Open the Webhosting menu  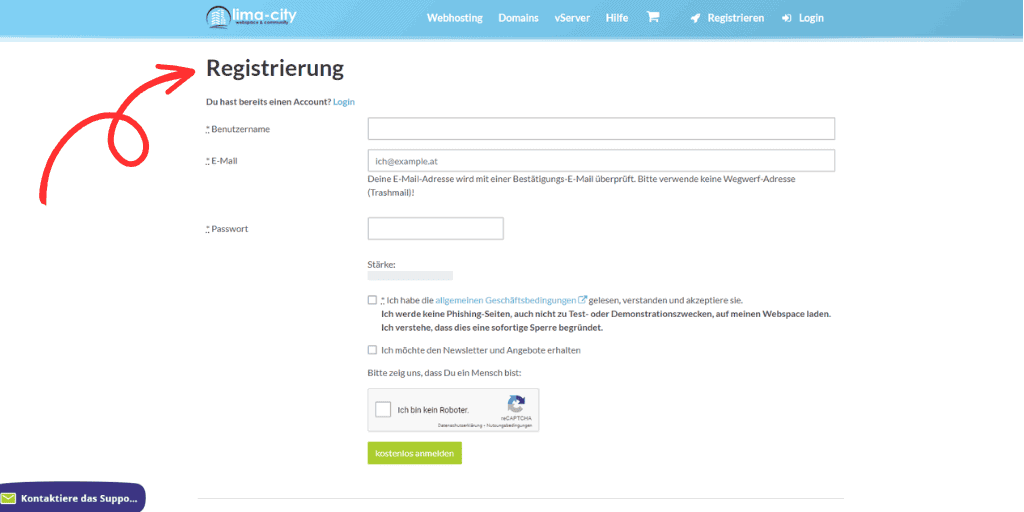454,18
